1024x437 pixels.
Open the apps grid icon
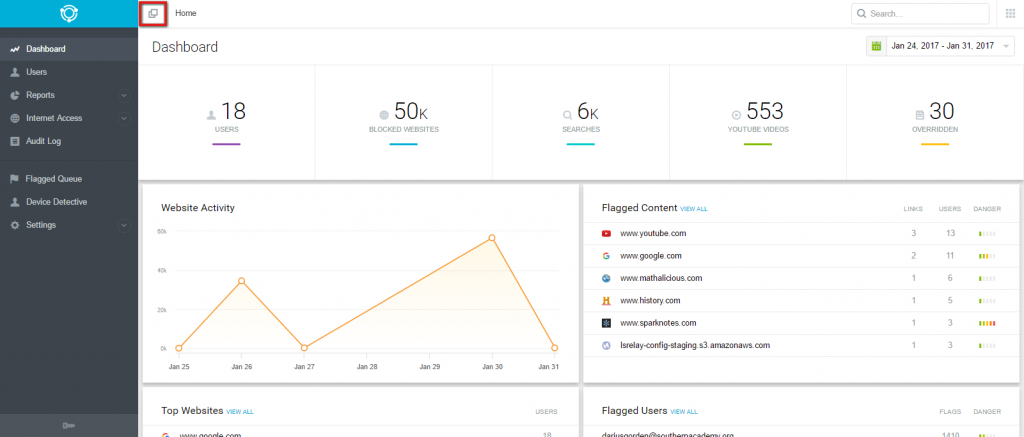pos(1010,13)
